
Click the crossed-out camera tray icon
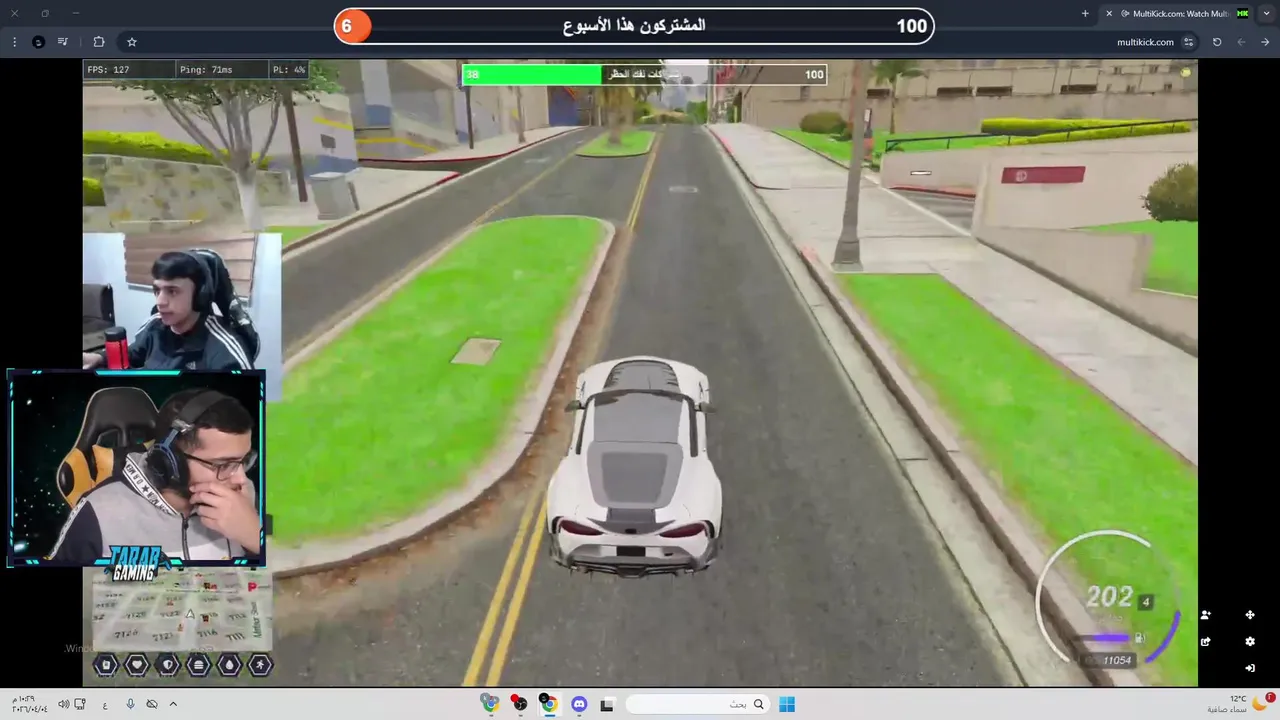(x=152, y=704)
